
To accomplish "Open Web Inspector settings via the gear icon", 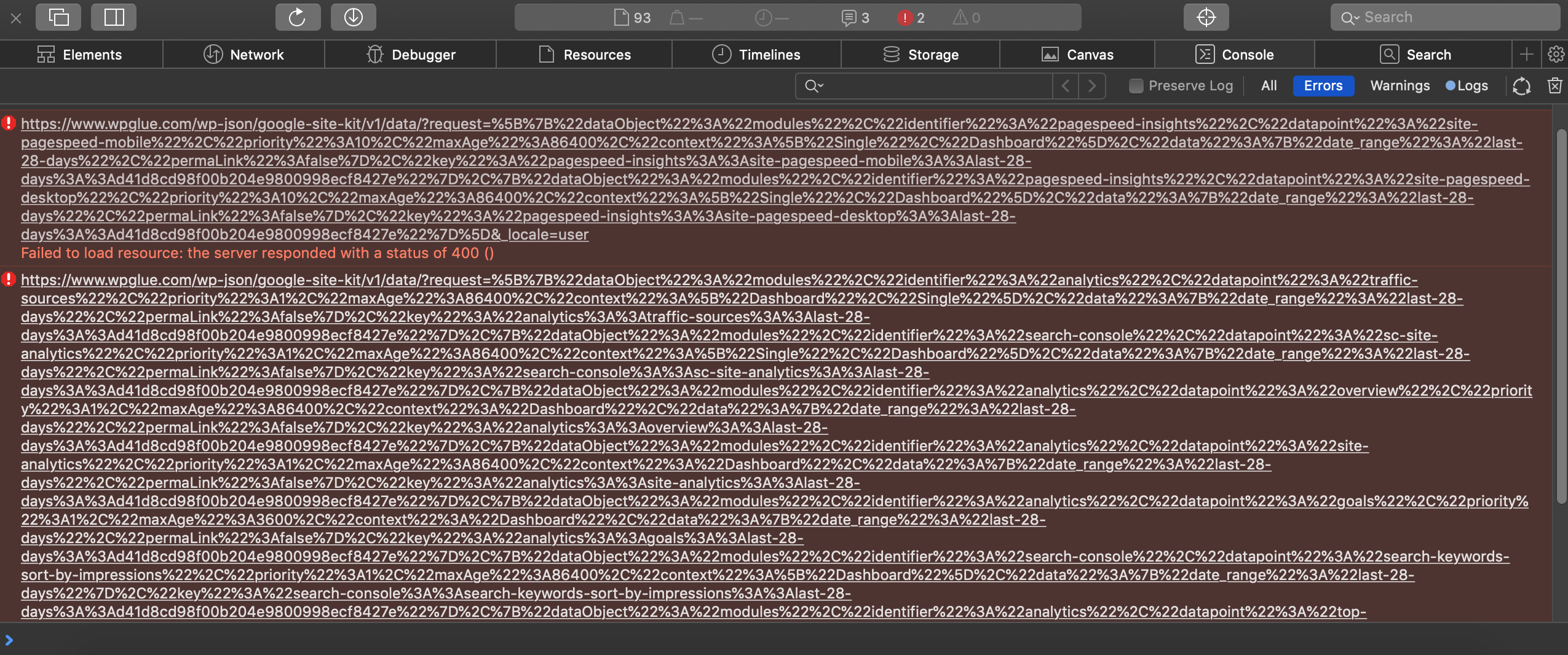I will 1558,54.
